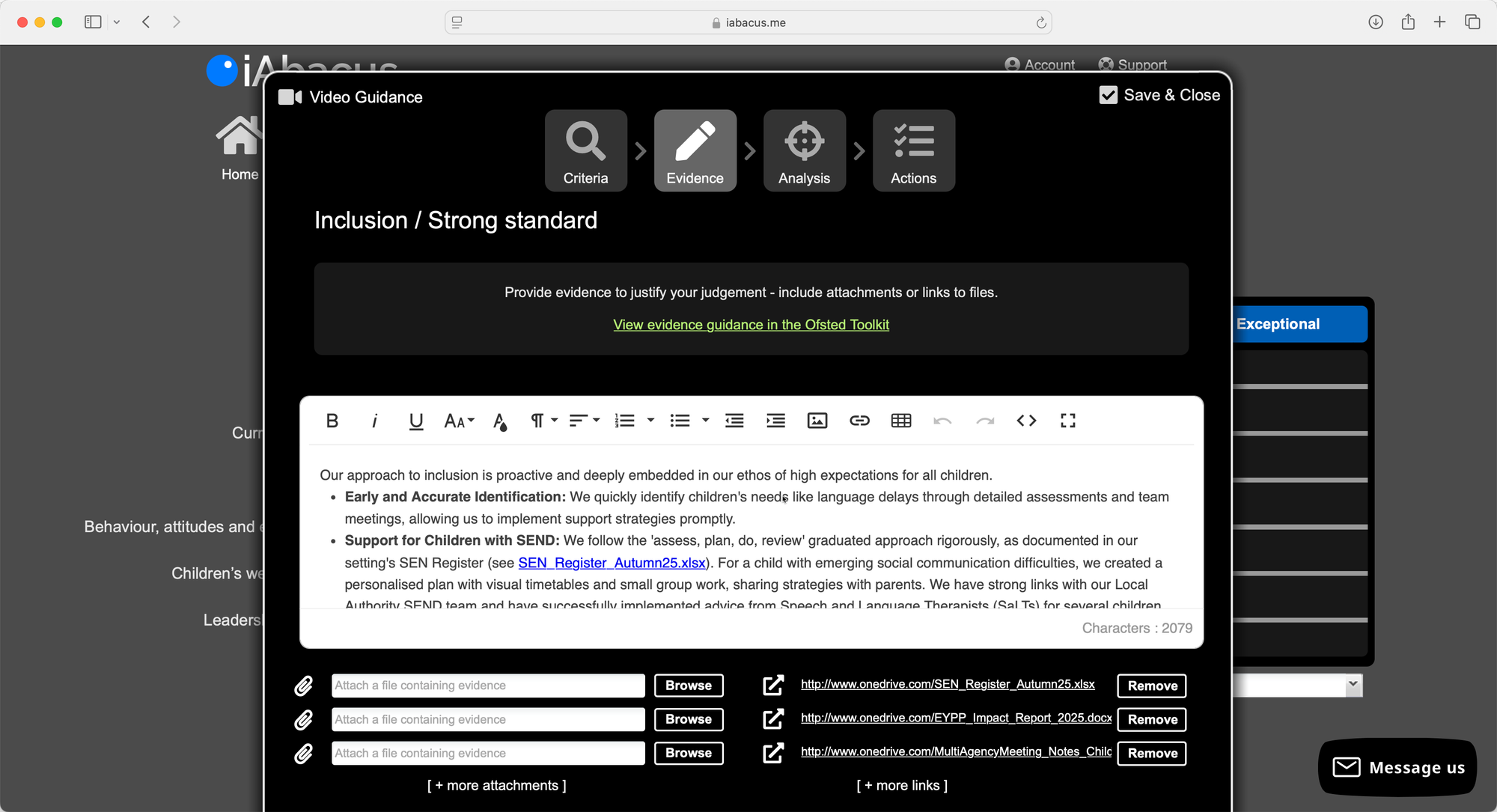The image size is (1497, 812).
Task: Open the font size dropdown
Action: [459, 421]
